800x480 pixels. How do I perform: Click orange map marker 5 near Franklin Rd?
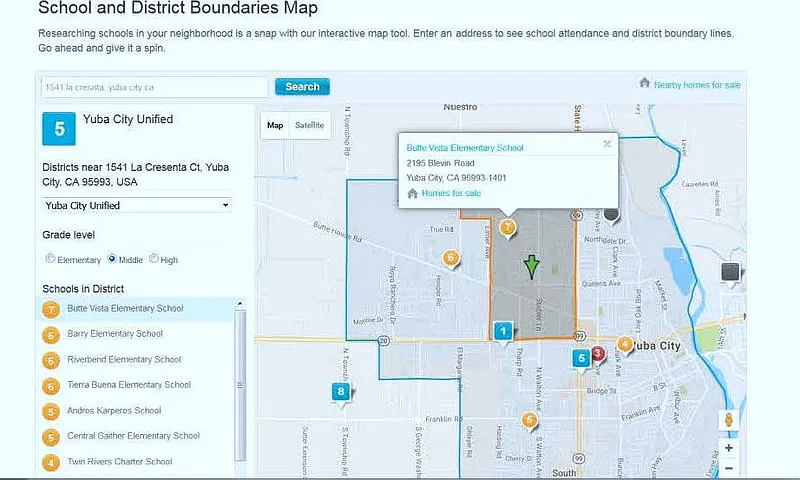pos(530,421)
